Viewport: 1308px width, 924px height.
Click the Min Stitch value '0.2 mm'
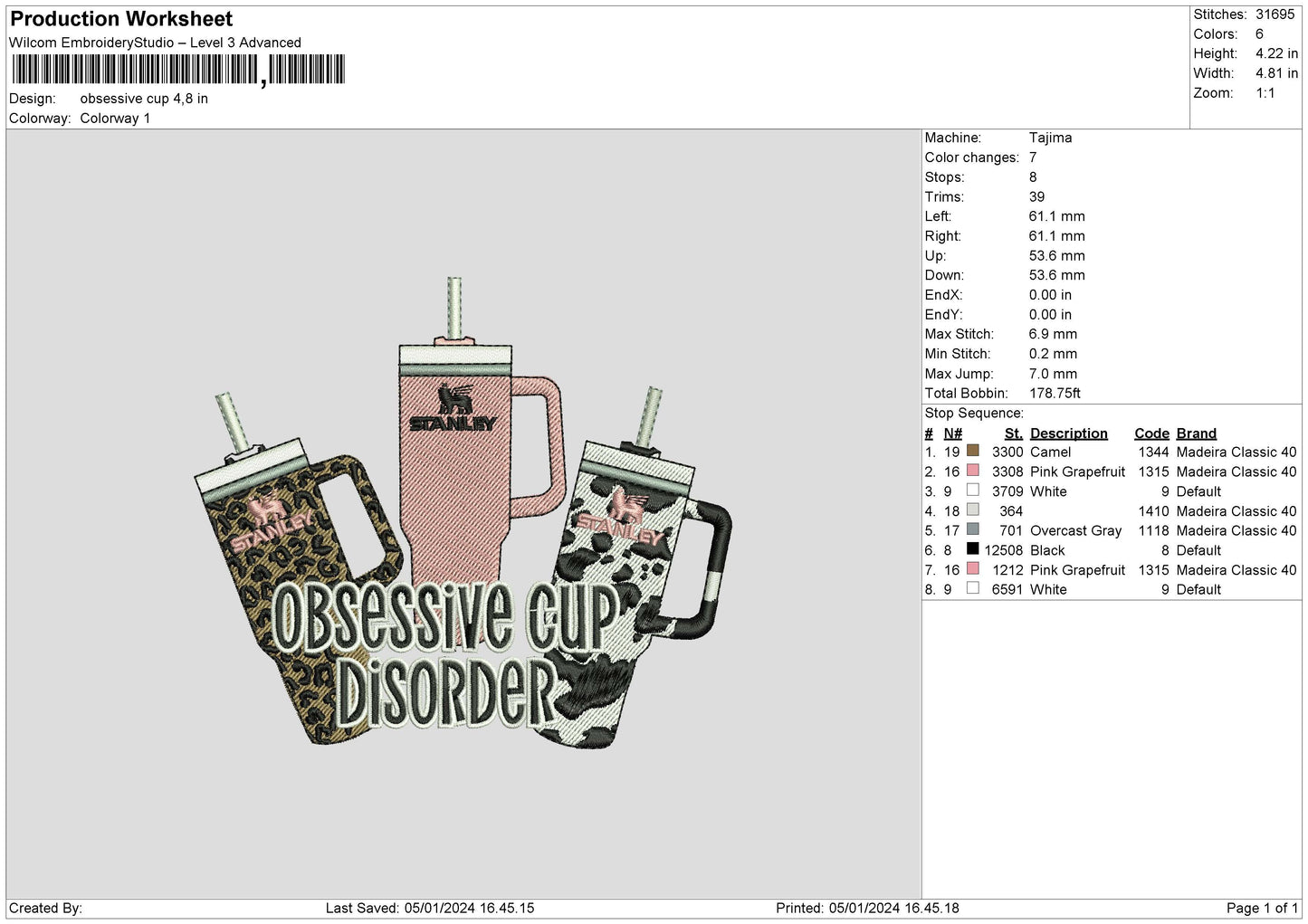coord(1053,354)
